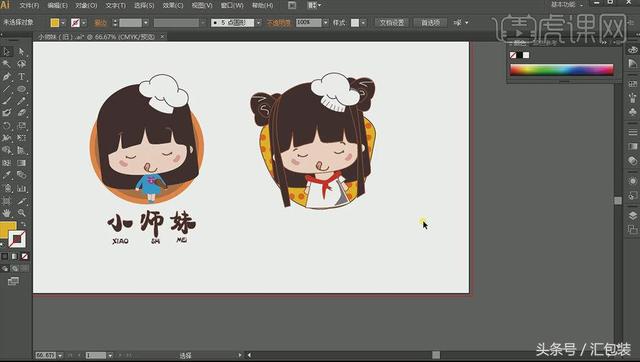Open the Layers panel icon in the right dock
Image resolution: width=640 pixels, height=362 pixels.
pos(632,215)
